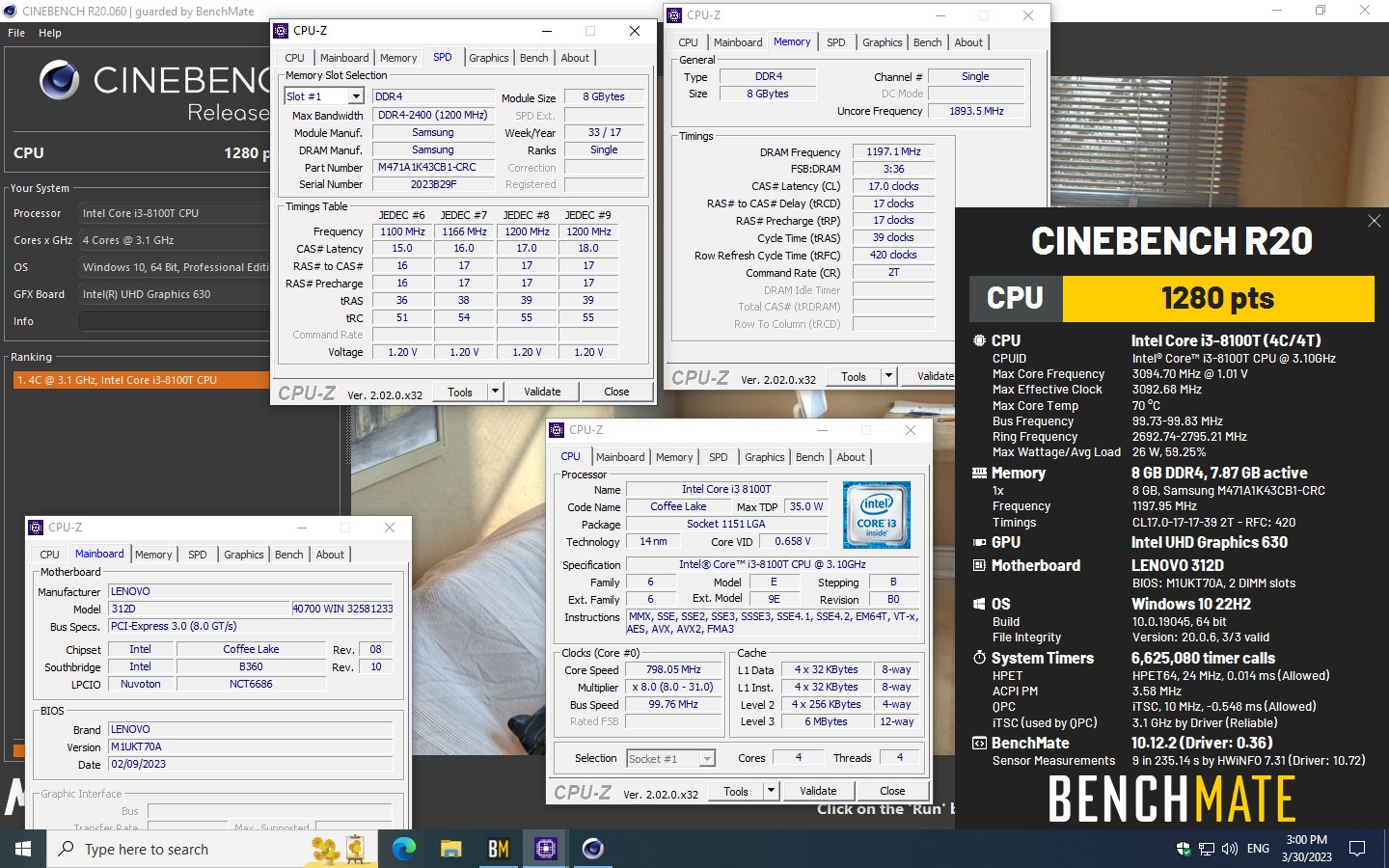Screen dimensions: 1389x868
Task: Open Windows Start menu
Action: point(23,849)
